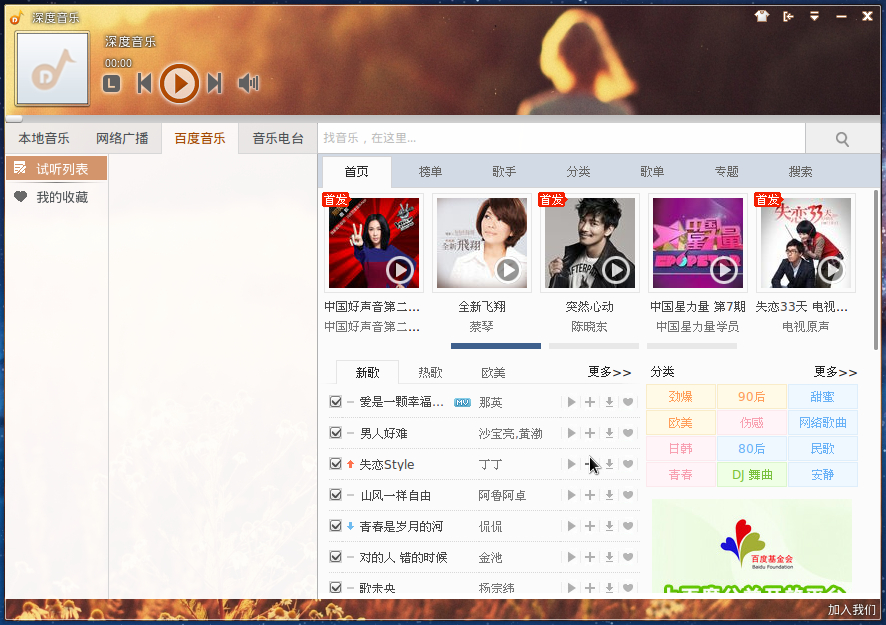Uncheck the 青春是岁月的河 song checkbox
The width and height of the screenshot is (886, 625).
336,526
